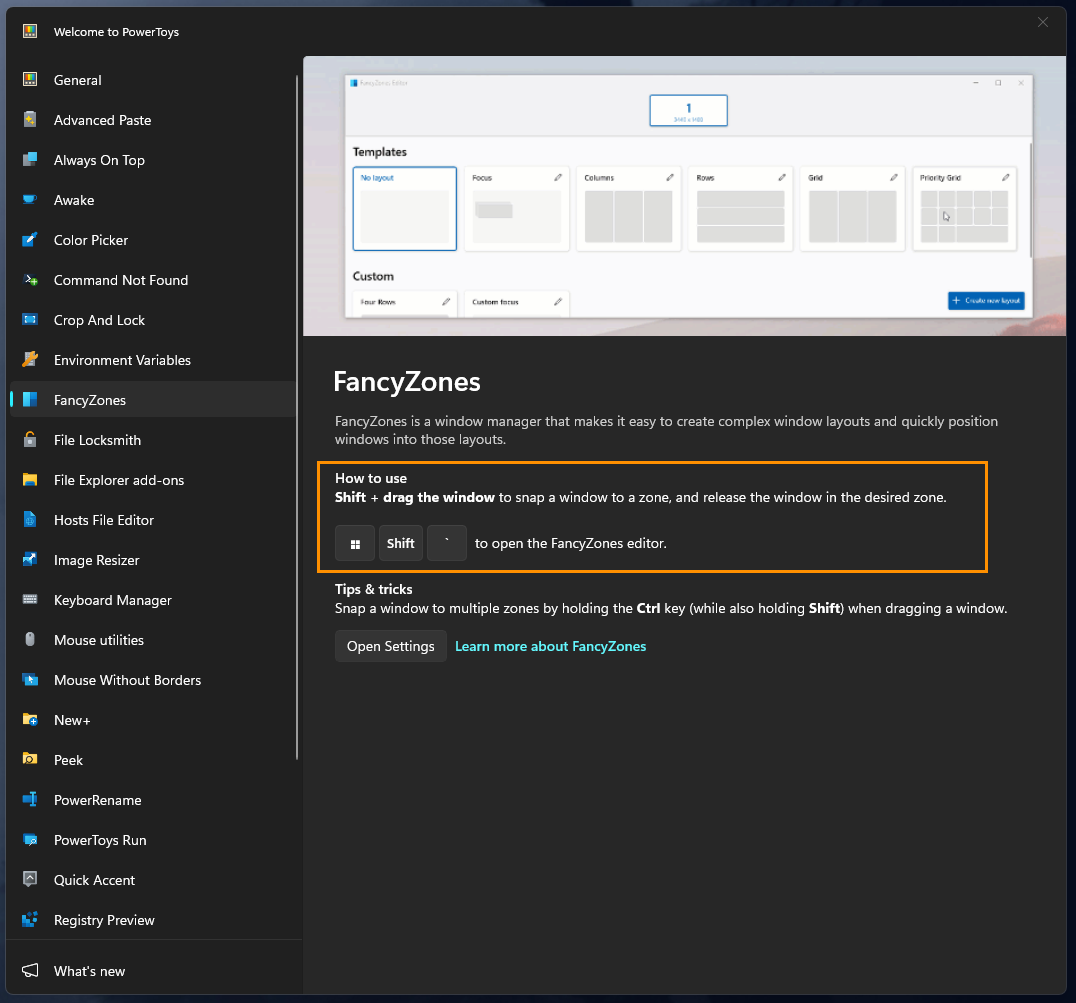Screen dimensions: 1076x1003
Task: Select the New+ entry
Action: click(x=152, y=720)
